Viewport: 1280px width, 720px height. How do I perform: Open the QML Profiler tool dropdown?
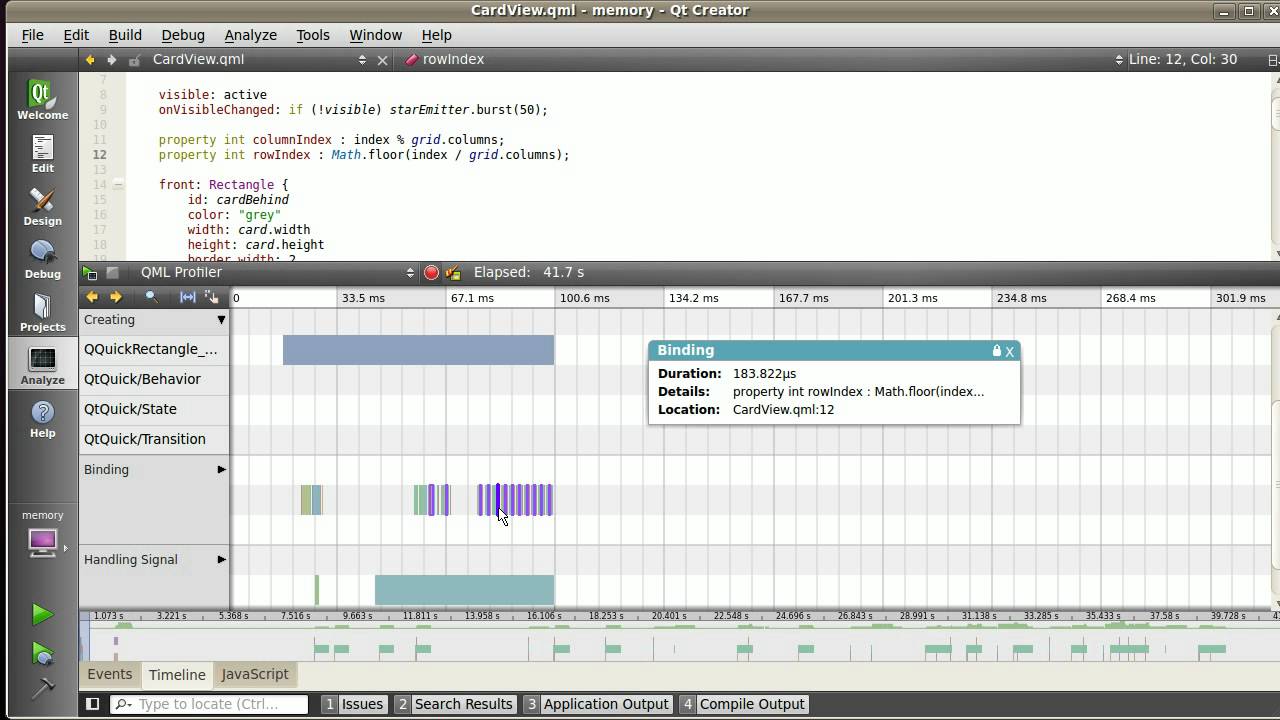pyautogui.click(x=276, y=272)
